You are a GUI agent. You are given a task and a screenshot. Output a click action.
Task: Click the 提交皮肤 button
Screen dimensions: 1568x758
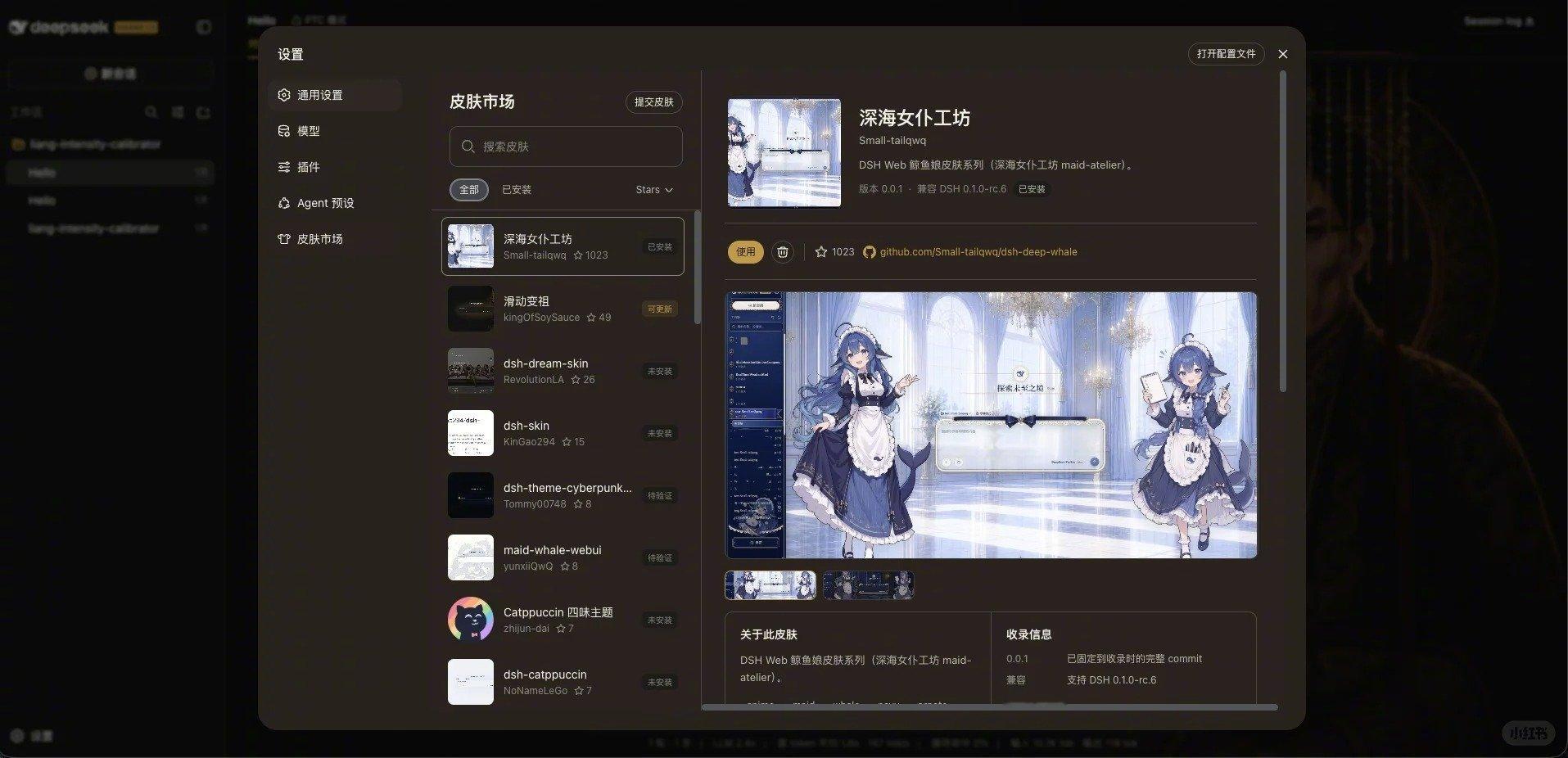pyautogui.click(x=653, y=102)
